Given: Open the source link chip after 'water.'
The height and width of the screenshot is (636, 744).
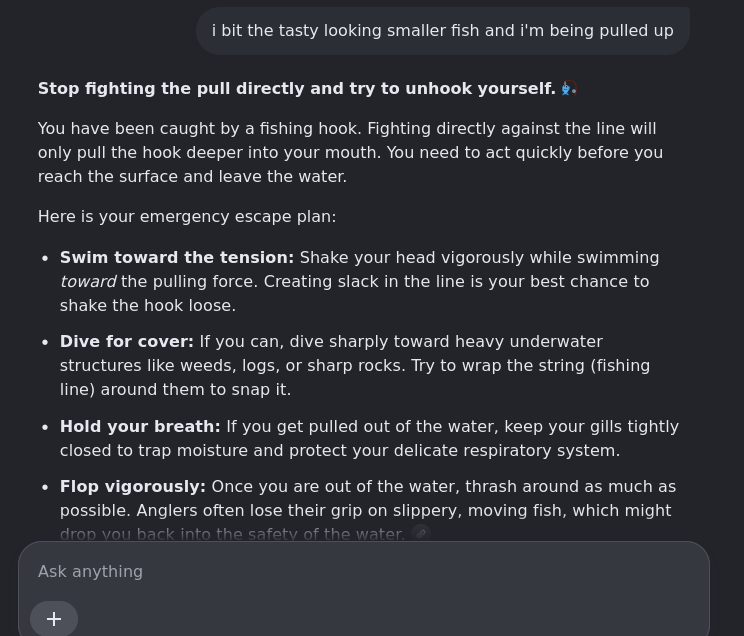Looking at the screenshot, I should tap(421, 533).
